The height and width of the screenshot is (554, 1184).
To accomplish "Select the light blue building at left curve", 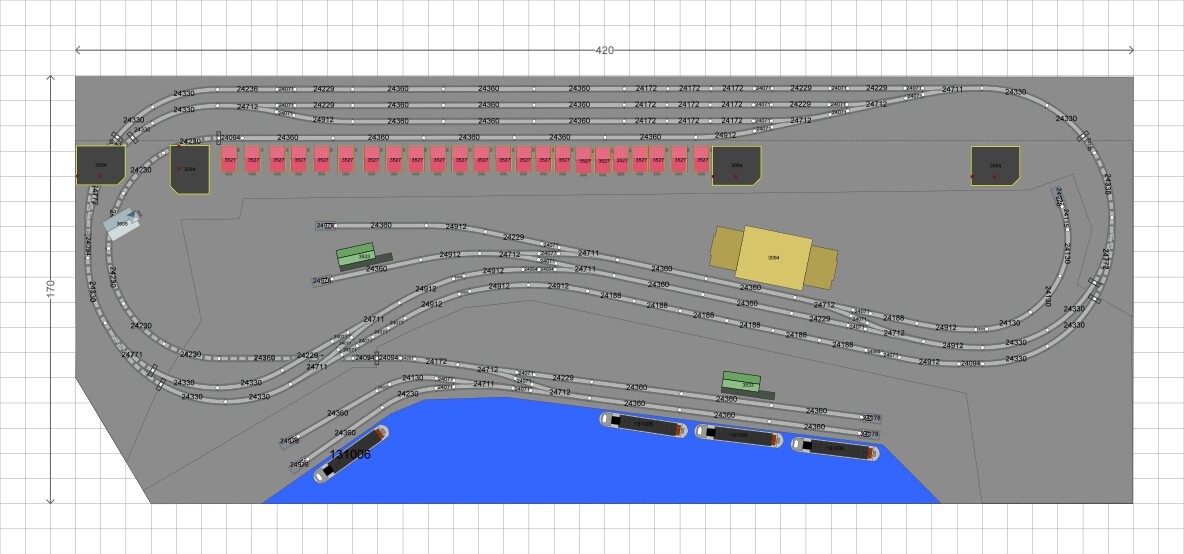I will (x=124, y=223).
